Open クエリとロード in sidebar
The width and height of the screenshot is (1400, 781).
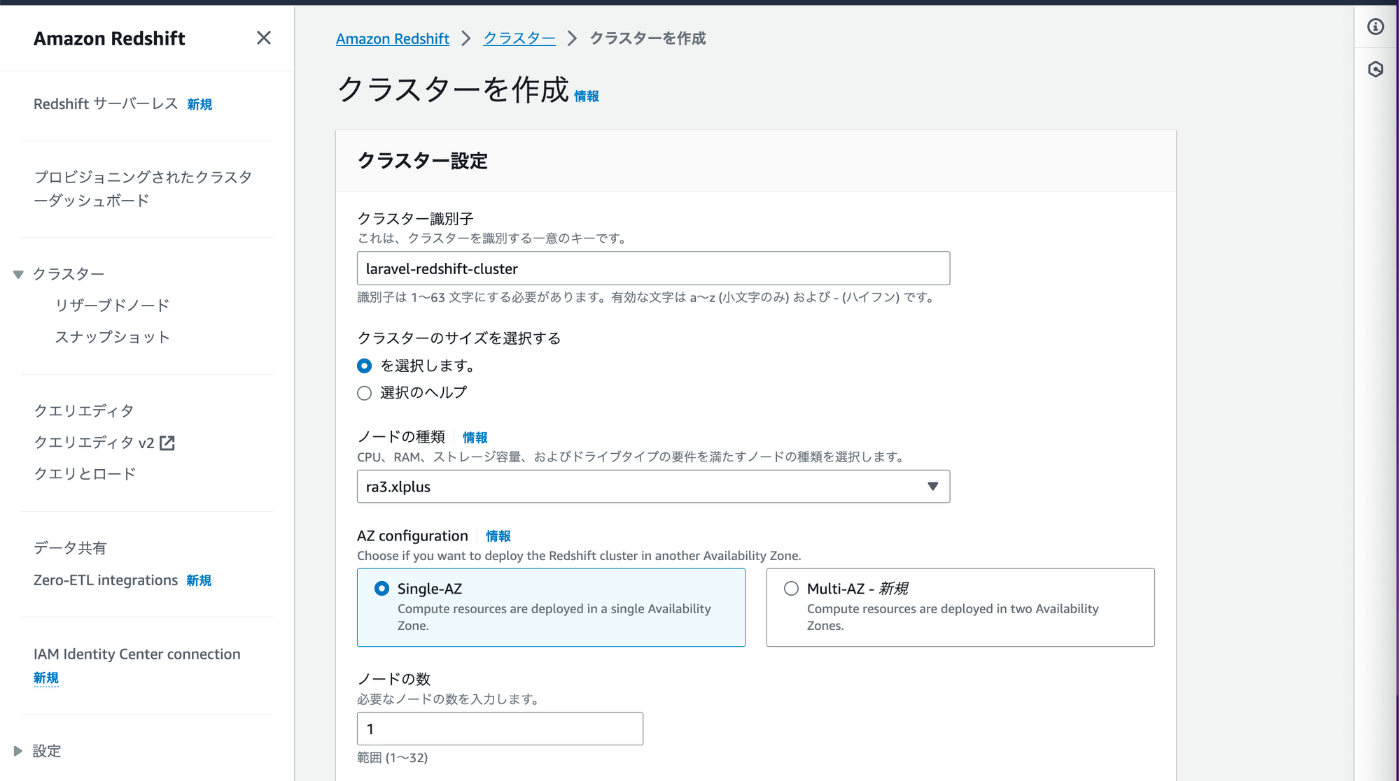pos(85,474)
